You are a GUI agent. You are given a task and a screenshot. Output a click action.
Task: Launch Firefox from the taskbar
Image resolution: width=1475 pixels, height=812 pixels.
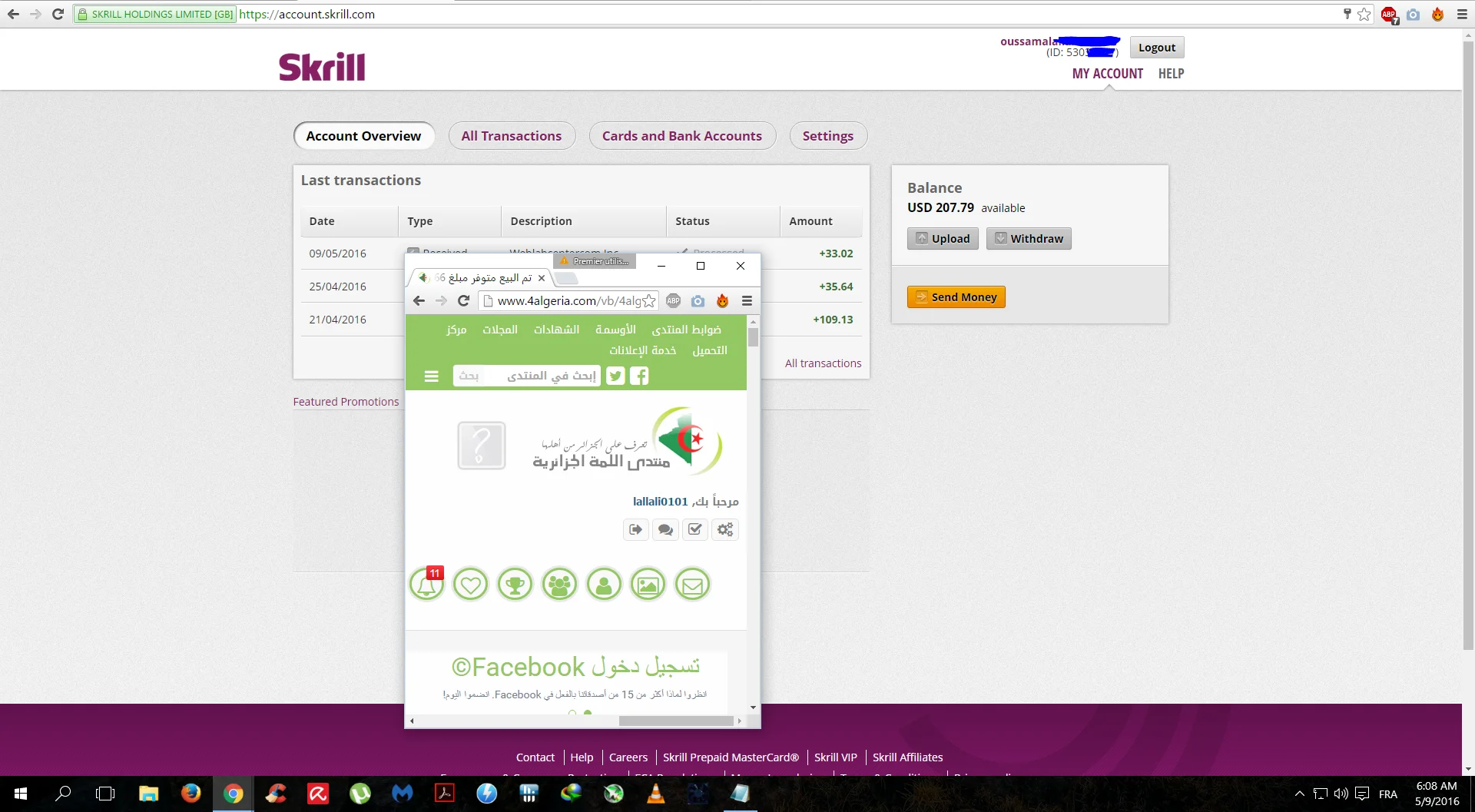tap(191, 794)
